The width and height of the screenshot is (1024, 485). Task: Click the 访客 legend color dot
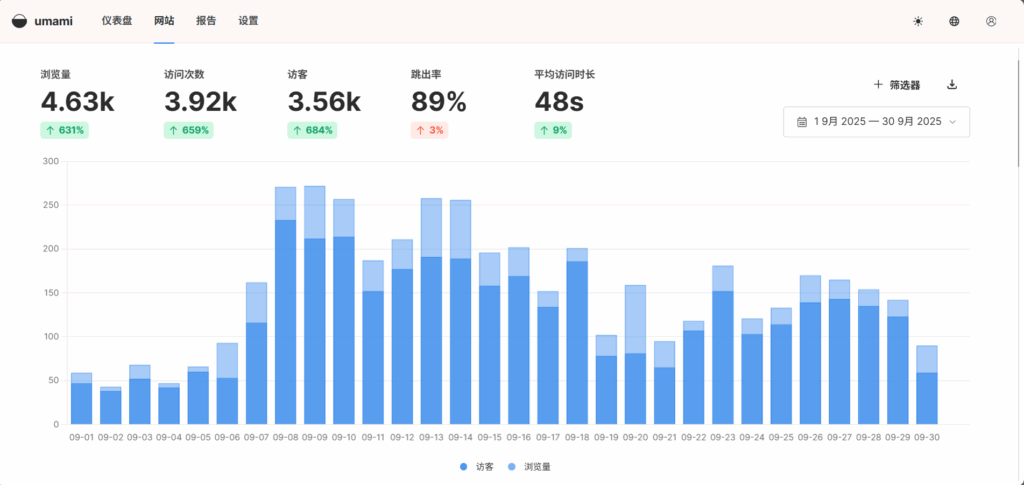[464, 466]
